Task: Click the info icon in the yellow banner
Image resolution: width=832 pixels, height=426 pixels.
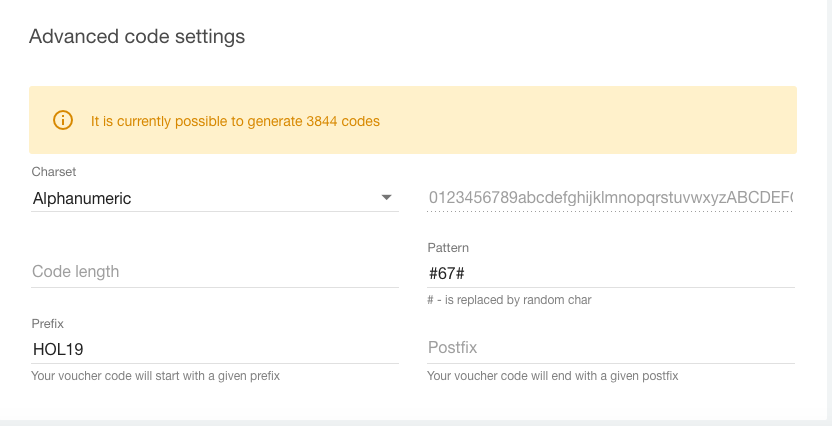Action: point(63,120)
